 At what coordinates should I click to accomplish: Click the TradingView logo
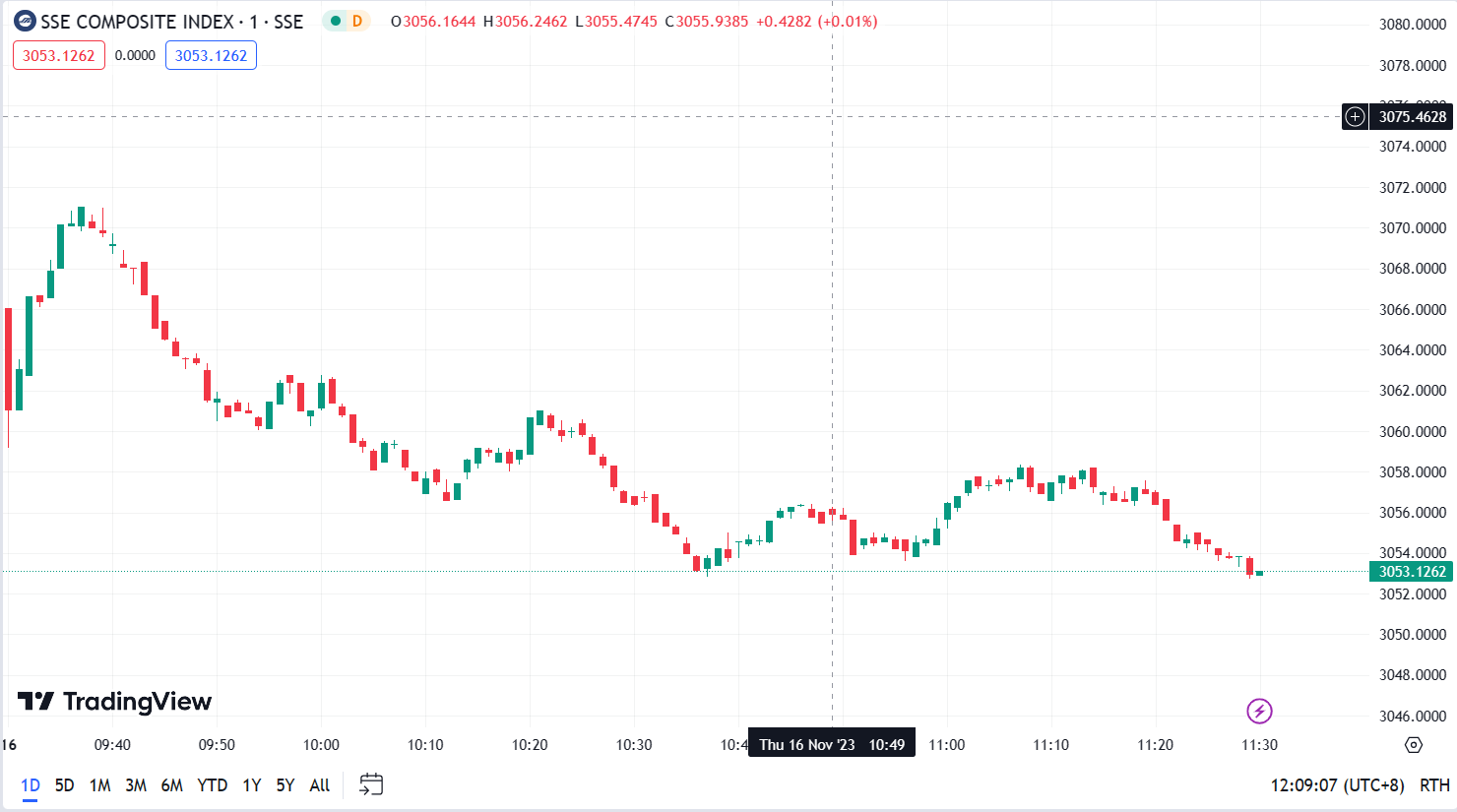point(114,702)
